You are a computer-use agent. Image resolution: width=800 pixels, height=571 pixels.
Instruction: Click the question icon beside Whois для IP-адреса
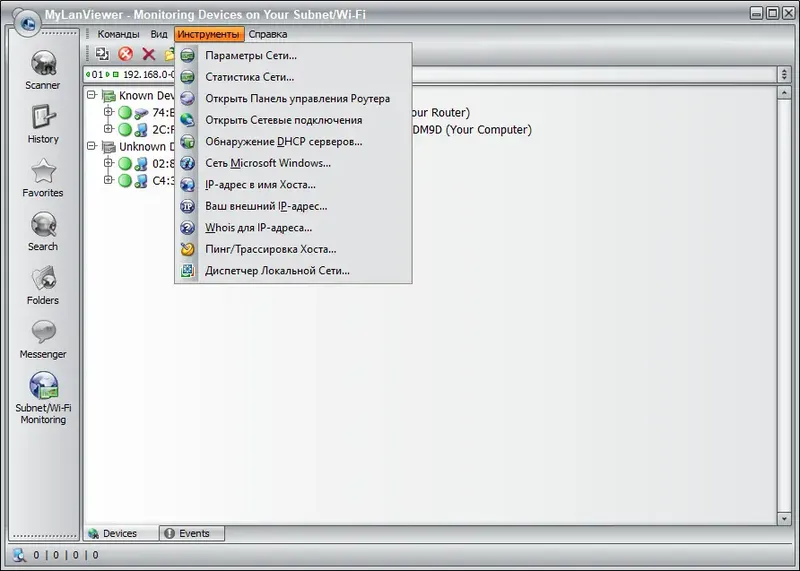(188, 228)
